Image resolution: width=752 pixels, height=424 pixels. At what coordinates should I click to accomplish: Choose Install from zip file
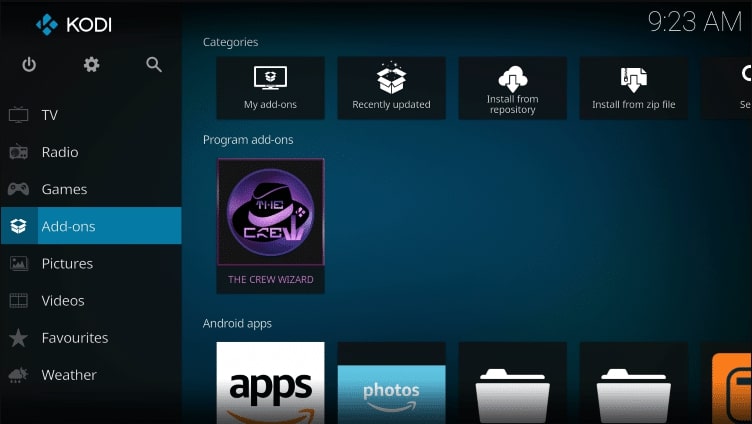(x=634, y=88)
